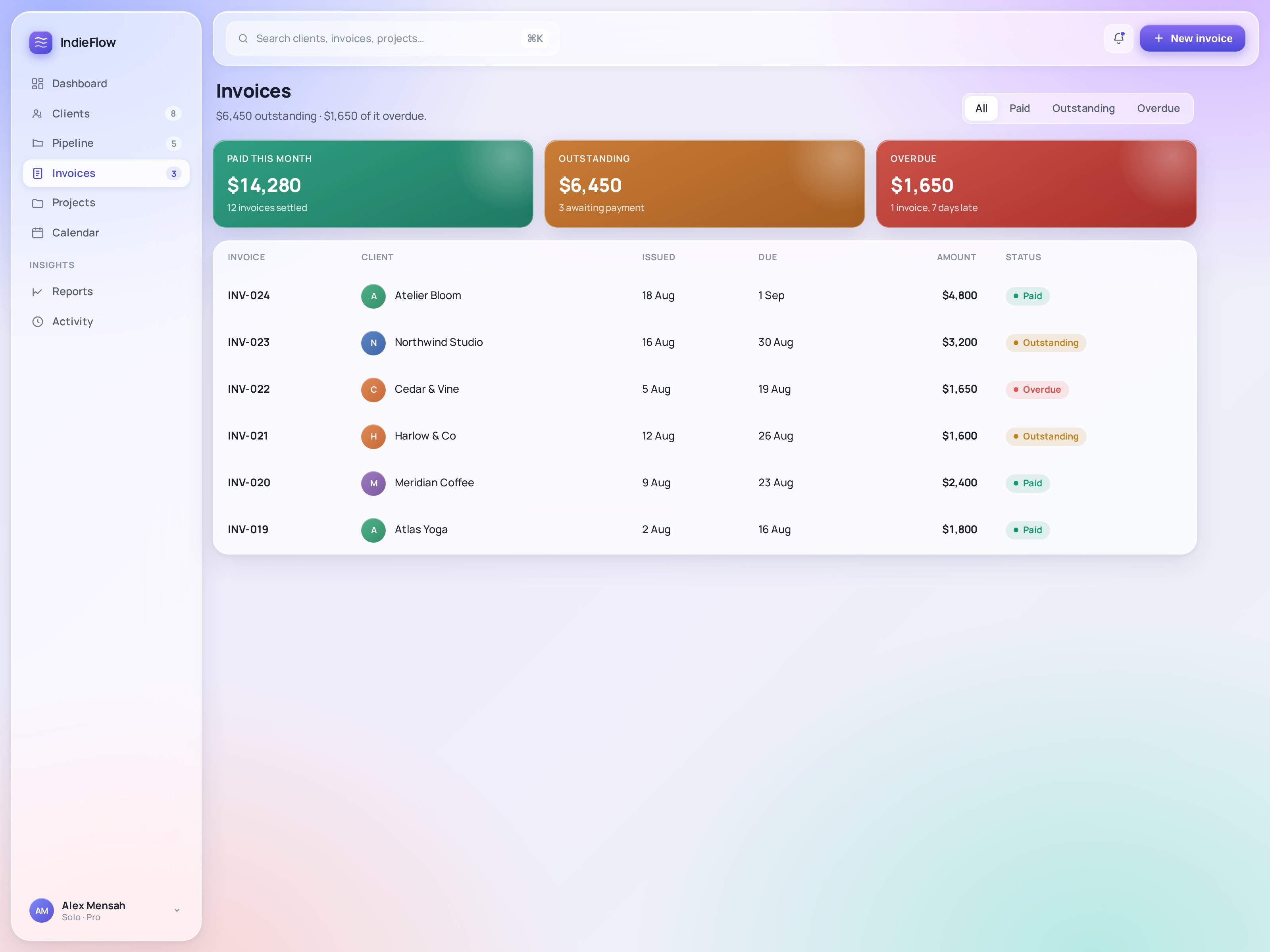The image size is (1270, 952).
Task: Open invoice INV-020
Action: click(248, 483)
